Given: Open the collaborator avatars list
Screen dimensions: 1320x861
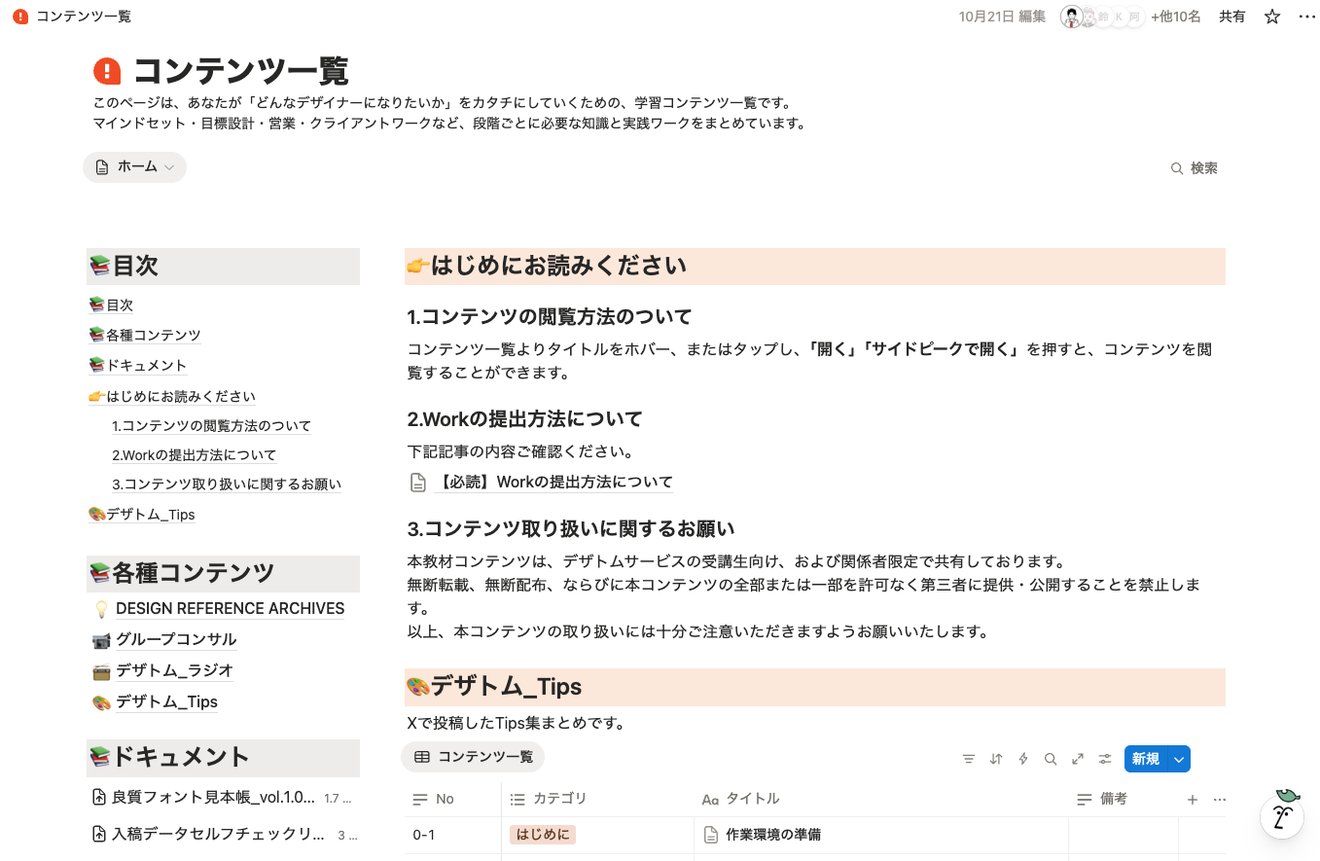Looking at the screenshot, I should (1101, 16).
